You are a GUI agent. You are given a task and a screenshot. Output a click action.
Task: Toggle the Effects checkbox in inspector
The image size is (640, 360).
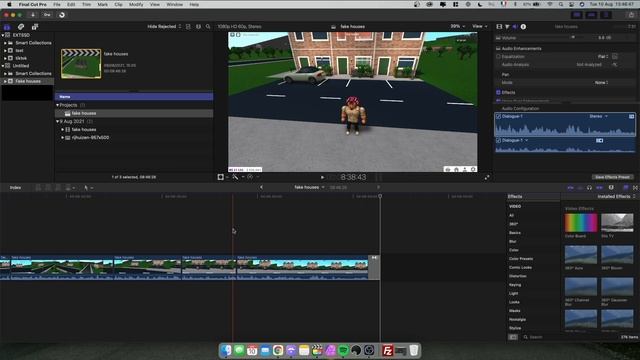[498, 92]
